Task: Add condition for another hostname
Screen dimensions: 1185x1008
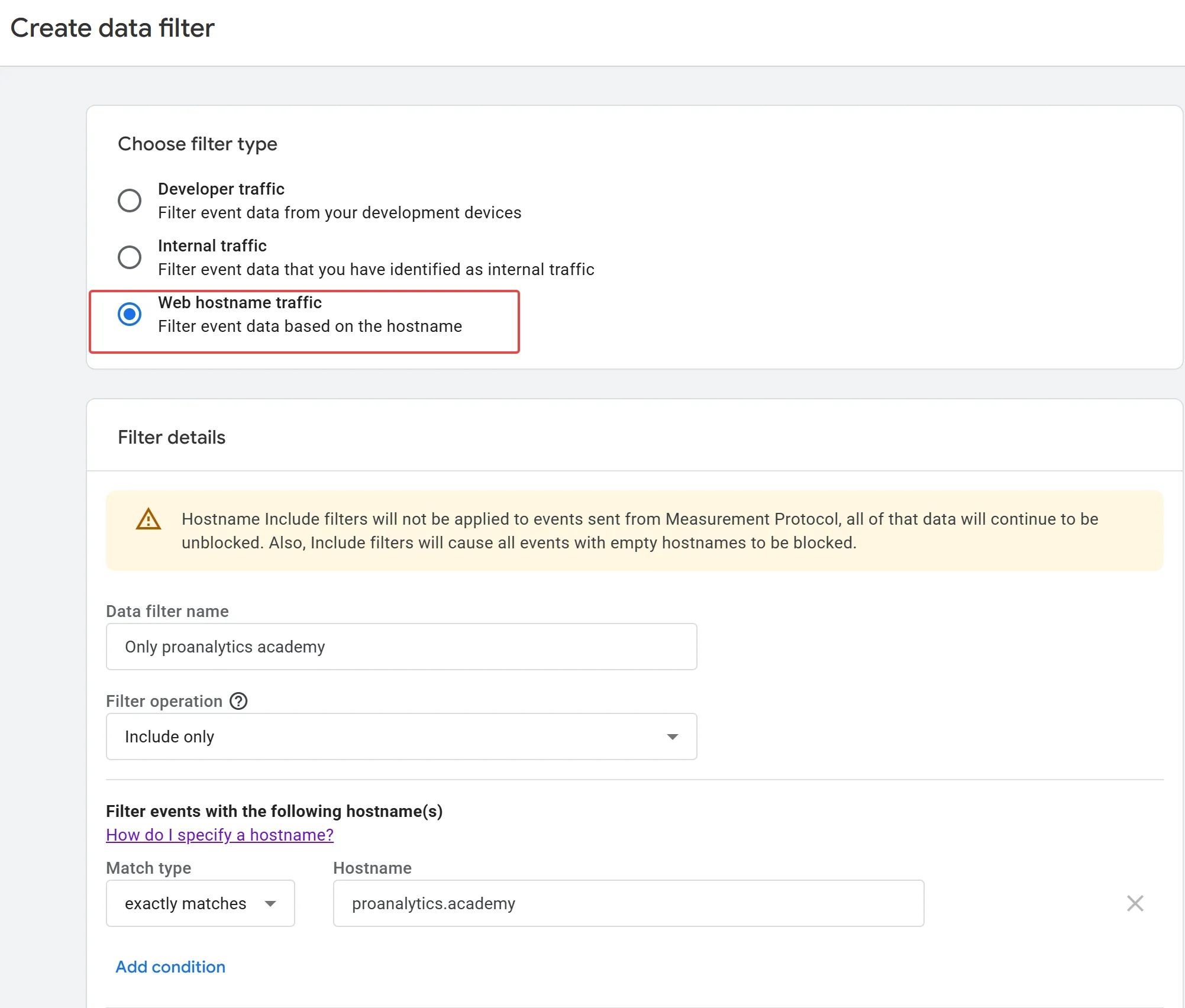Action: click(170, 967)
